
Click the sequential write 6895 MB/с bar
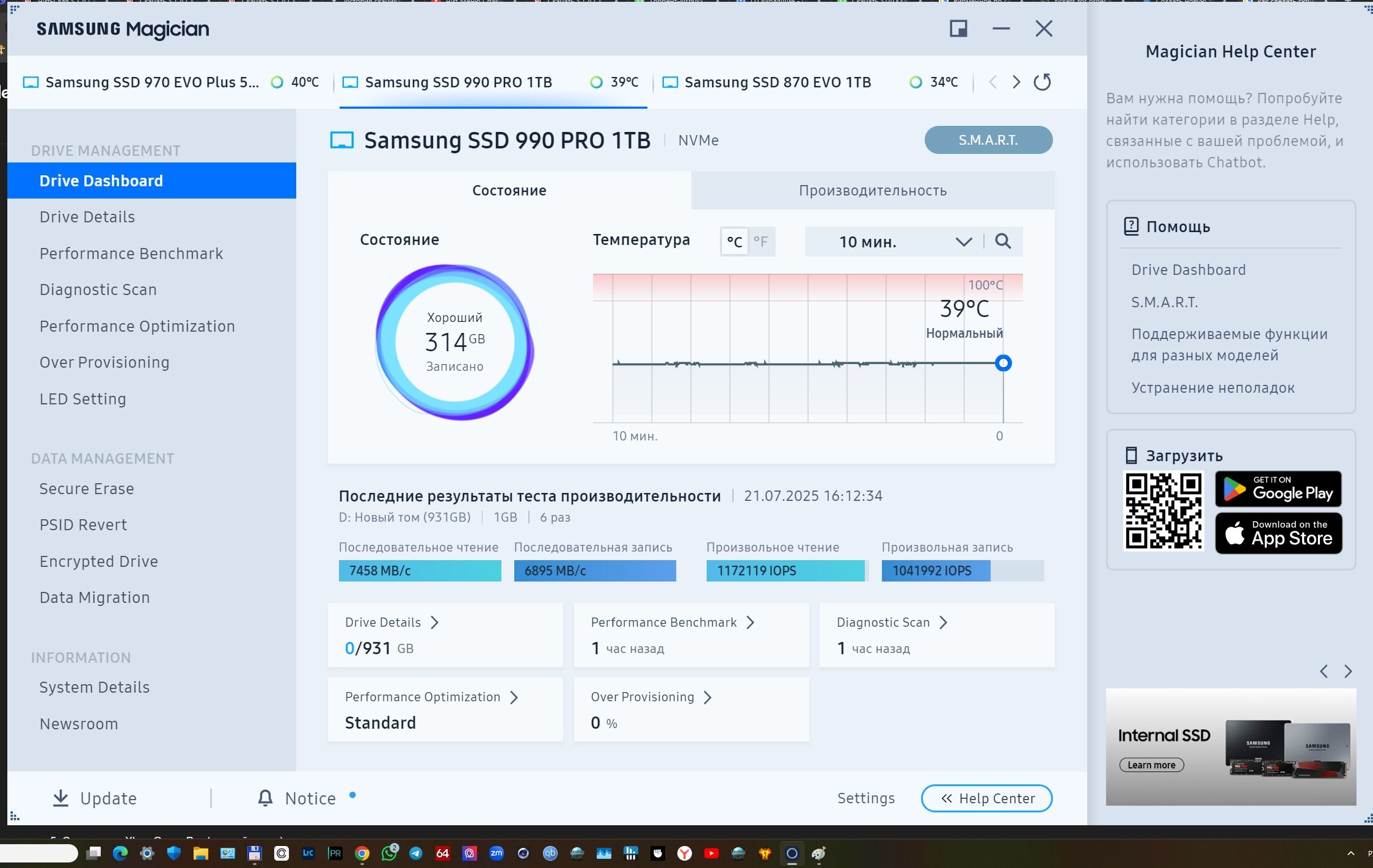(595, 571)
